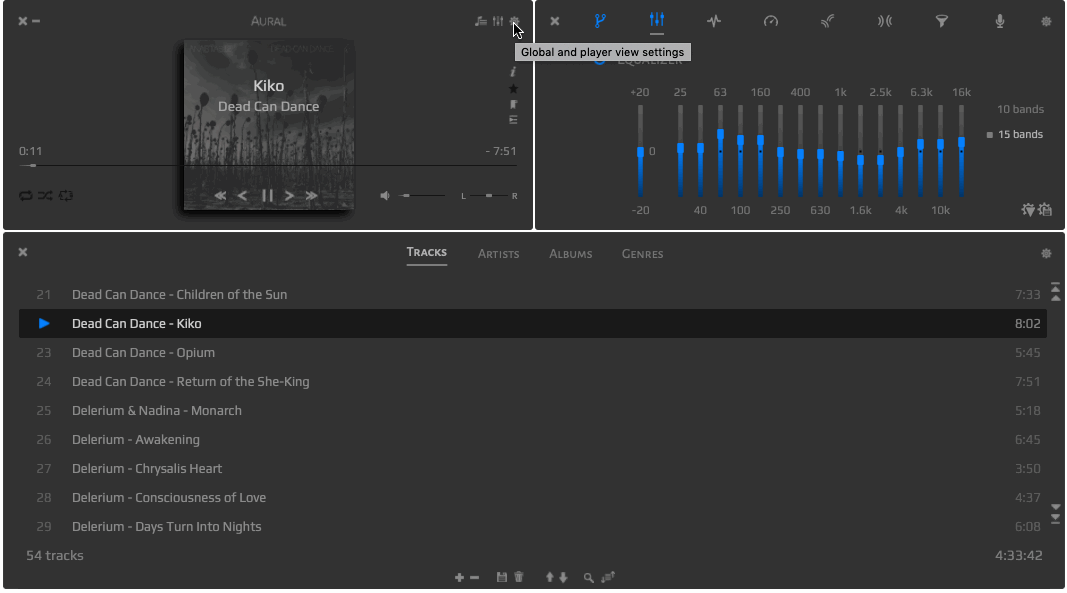Select 15 bands equalizer option
1067x593 pixels.
click(x=1015, y=134)
